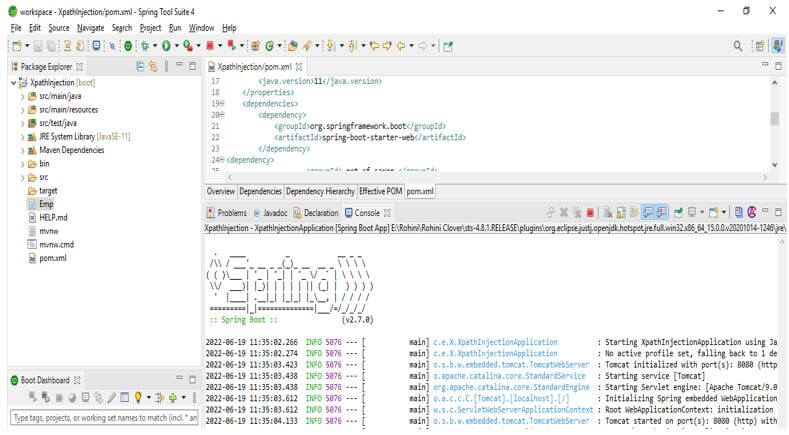Image resolution: width=789 pixels, height=435 pixels.
Task: Open the Back history dropdown arrow
Action: pyautogui.click(x=411, y=46)
